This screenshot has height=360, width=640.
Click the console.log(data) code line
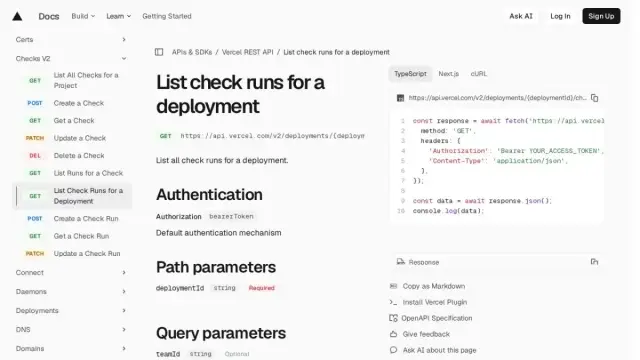[x=448, y=211]
